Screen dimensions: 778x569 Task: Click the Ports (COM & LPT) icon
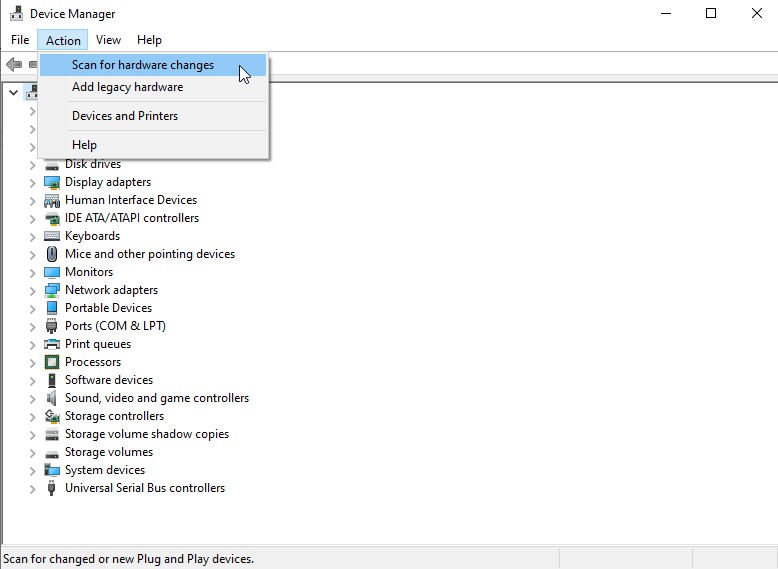tap(52, 326)
